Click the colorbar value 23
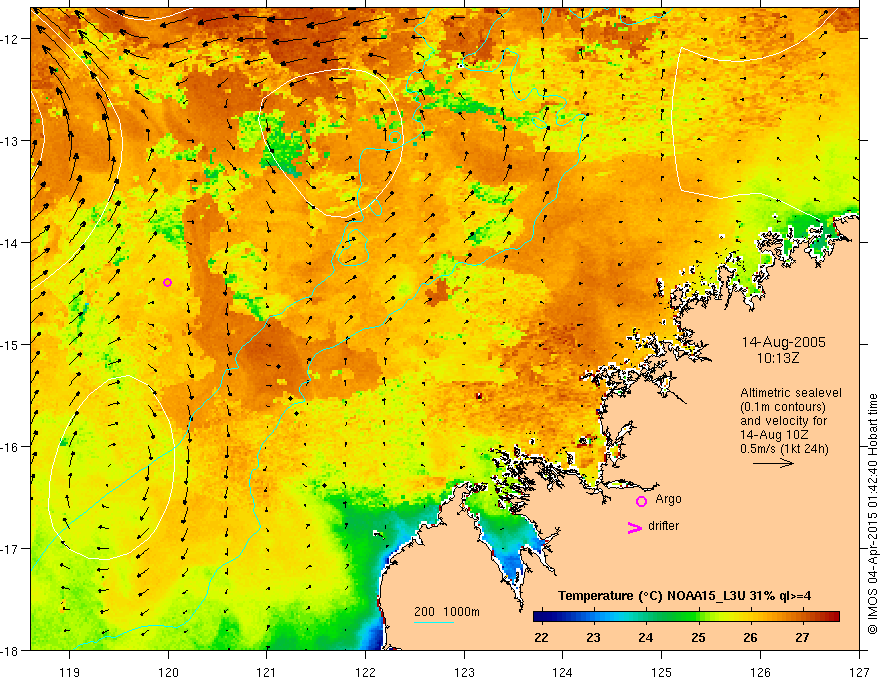 (593, 637)
